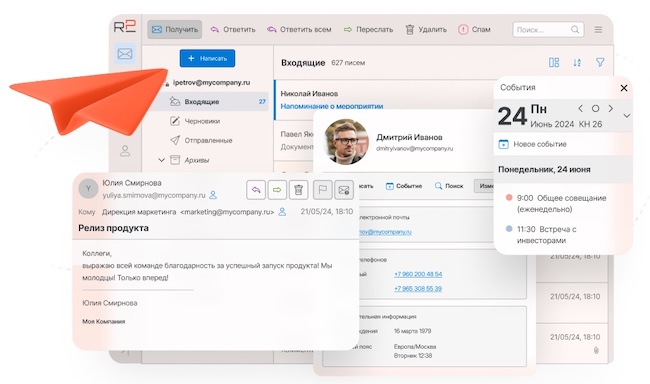Open the contacts sidebar icon
The height and width of the screenshot is (384, 650).
(x=125, y=151)
